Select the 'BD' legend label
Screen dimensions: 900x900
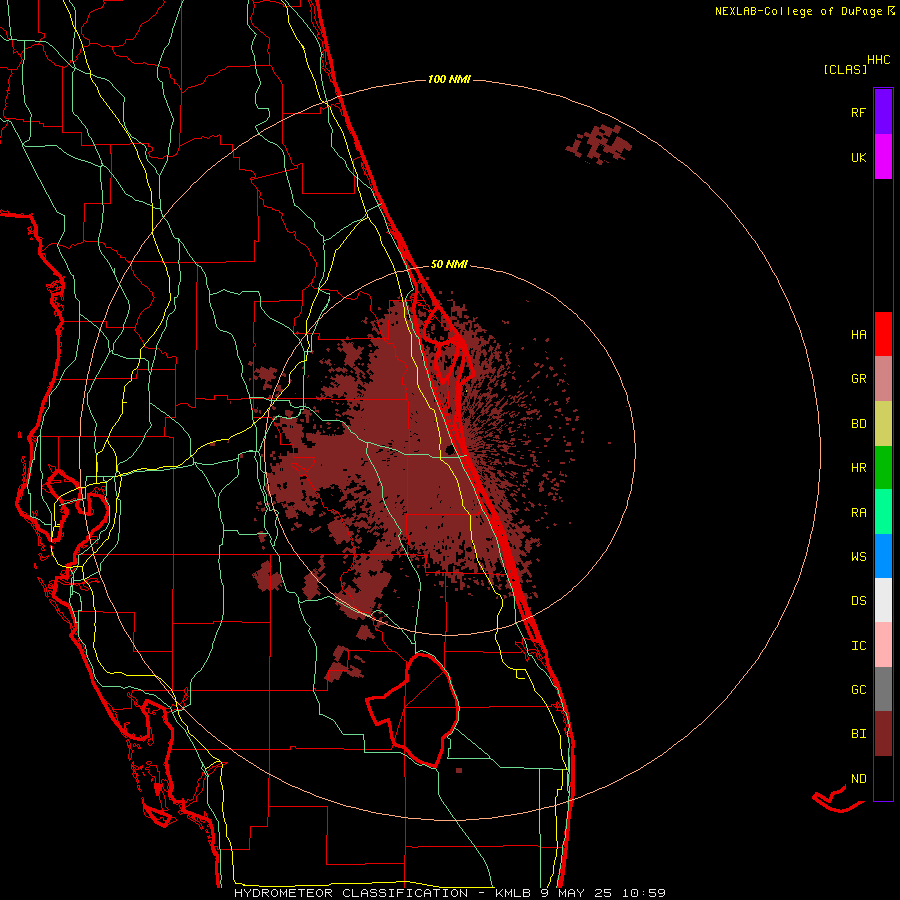pos(858,424)
